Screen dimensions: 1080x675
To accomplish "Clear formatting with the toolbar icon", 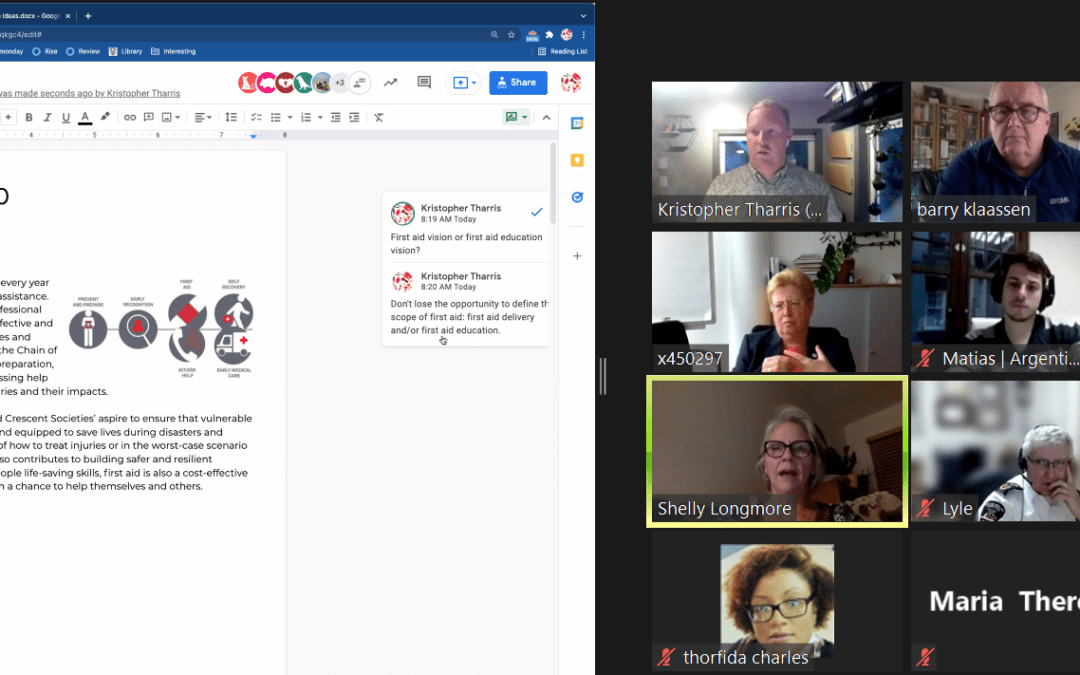I will (x=379, y=118).
